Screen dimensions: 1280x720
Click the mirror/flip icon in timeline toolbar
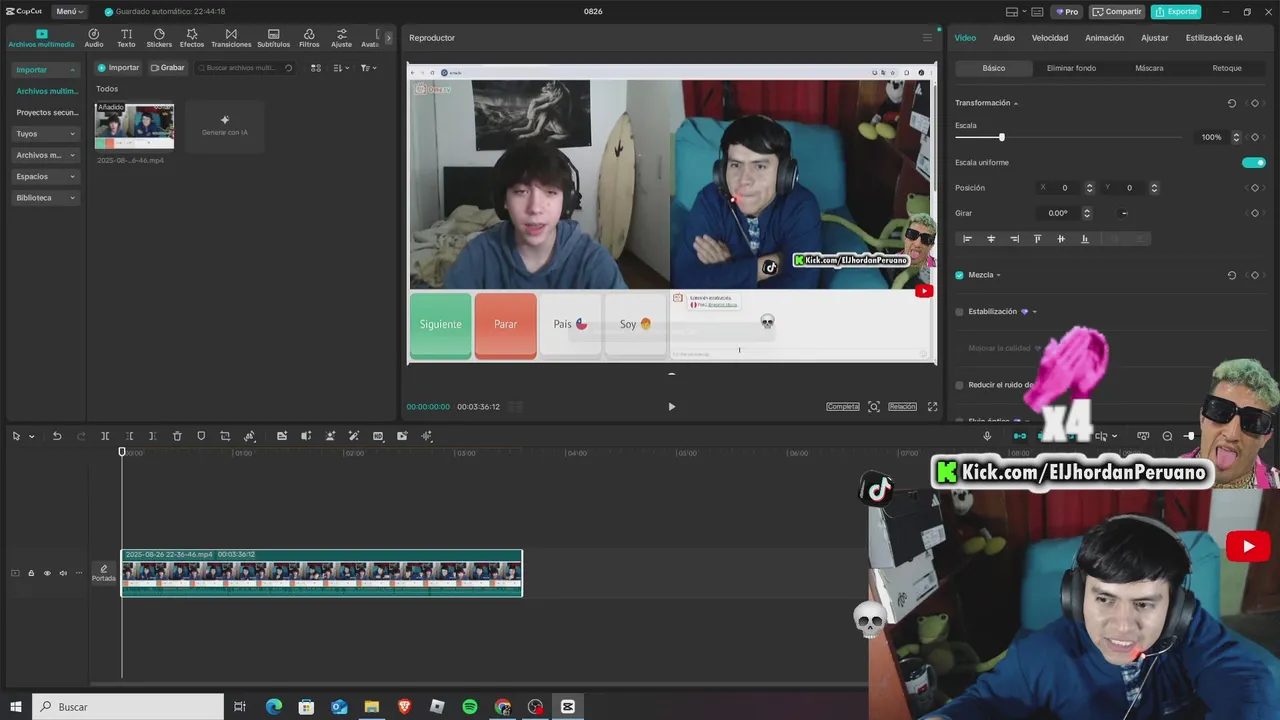(306, 436)
